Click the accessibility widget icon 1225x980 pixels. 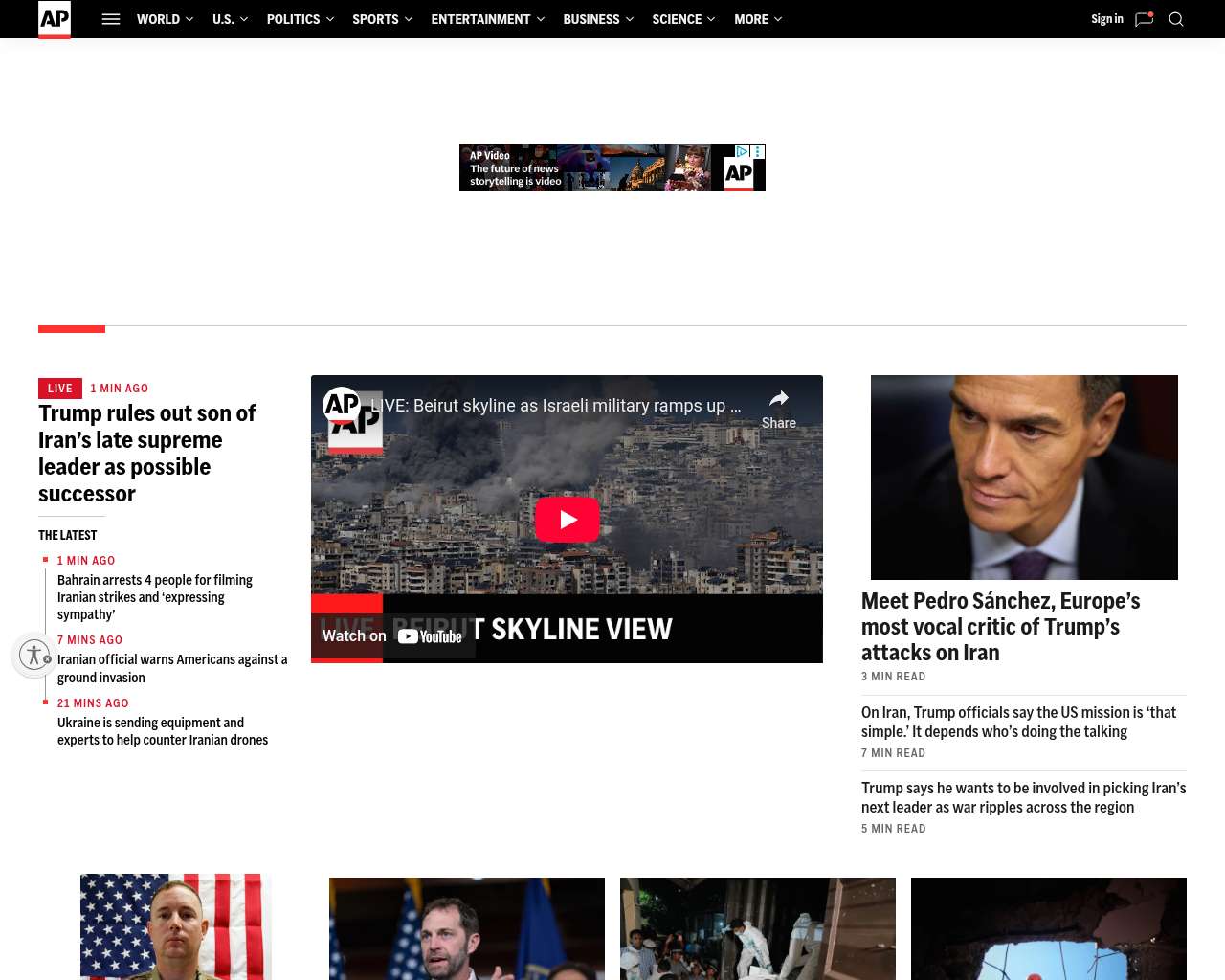click(x=34, y=655)
